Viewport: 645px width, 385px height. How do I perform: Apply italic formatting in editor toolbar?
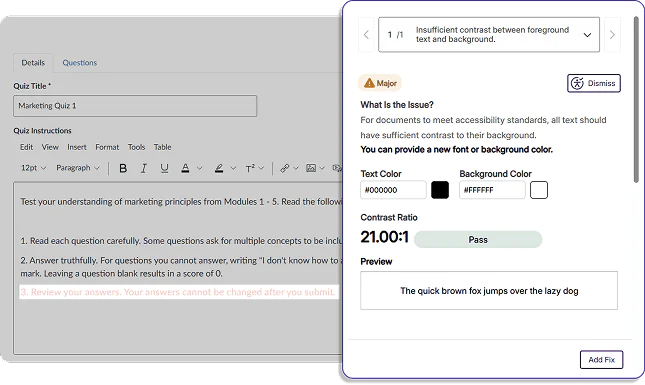pyautogui.click(x=144, y=168)
